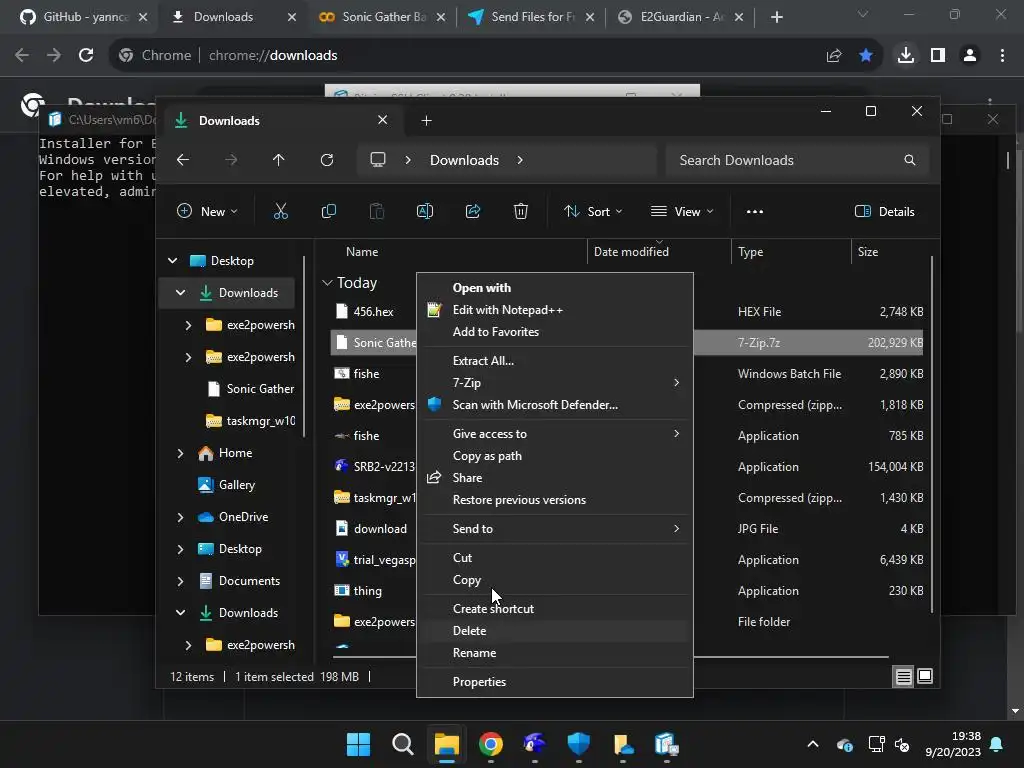Open the New item dropdown button
Screen dimensions: 1024x768
pos(207,211)
